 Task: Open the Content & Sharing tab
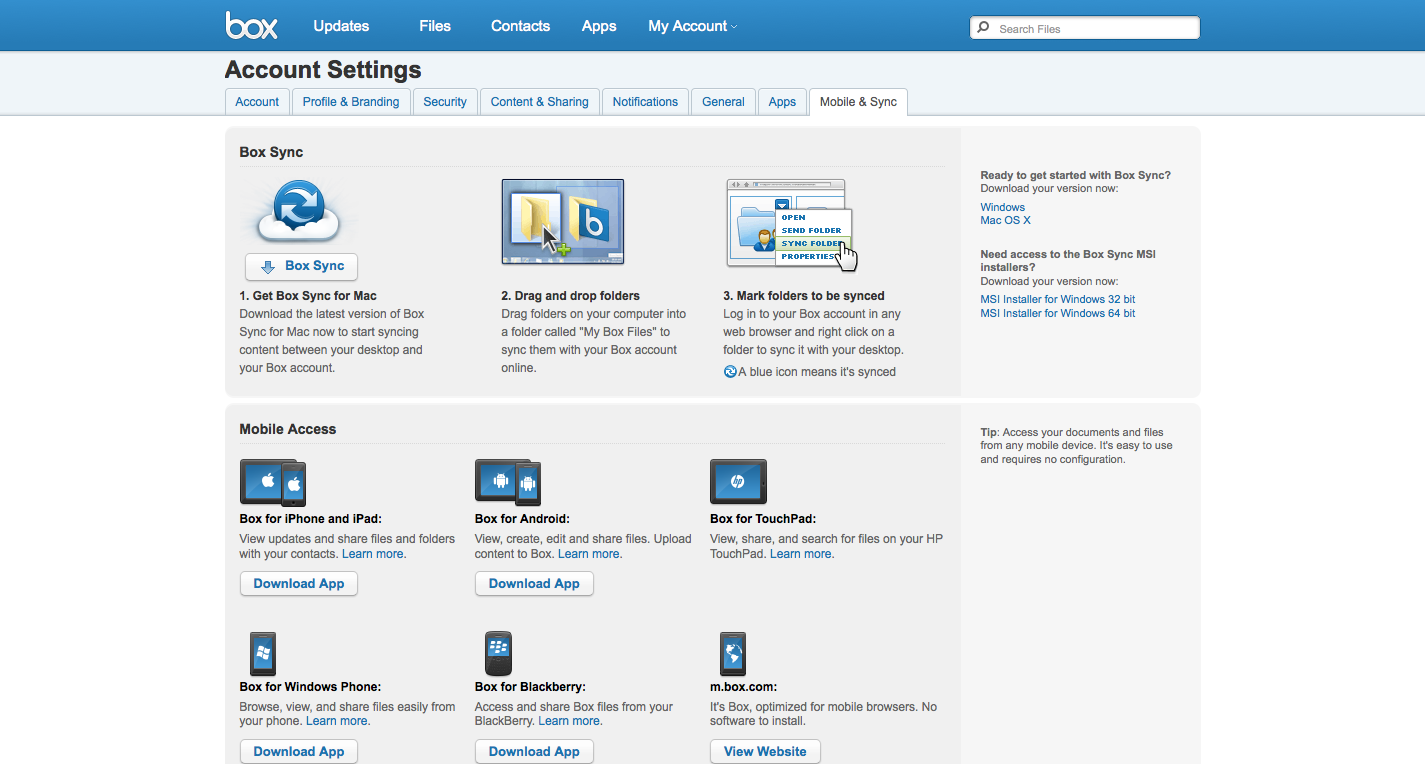(x=540, y=102)
